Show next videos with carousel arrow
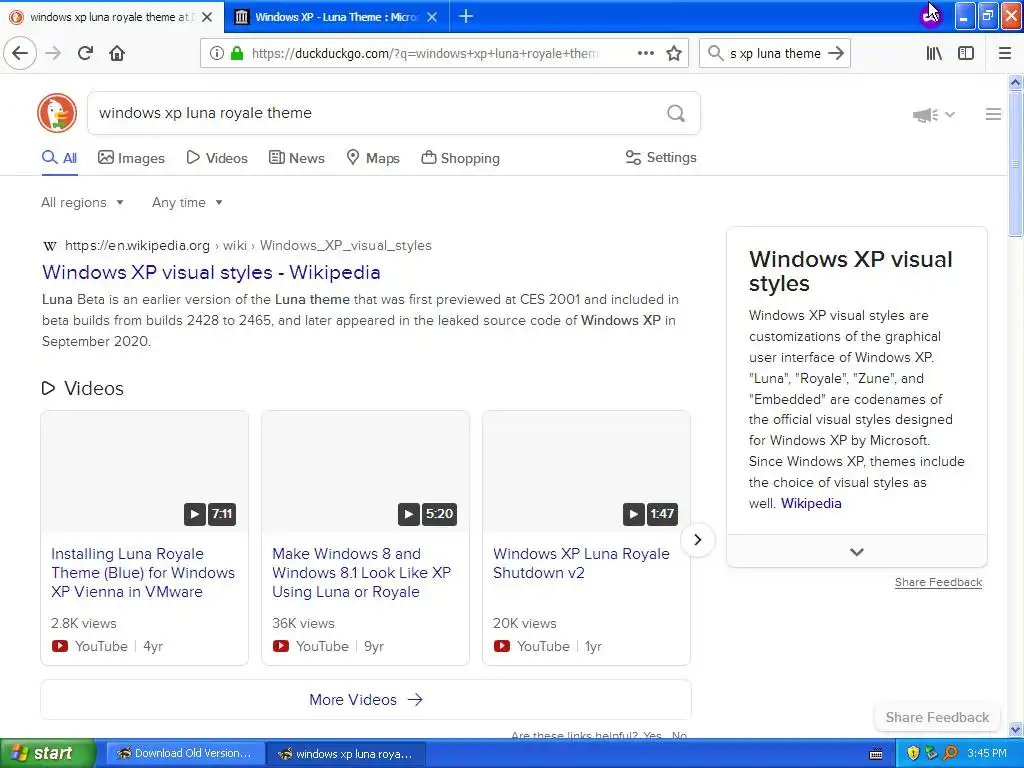Viewport: 1024px width, 768px height. [697, 540]
